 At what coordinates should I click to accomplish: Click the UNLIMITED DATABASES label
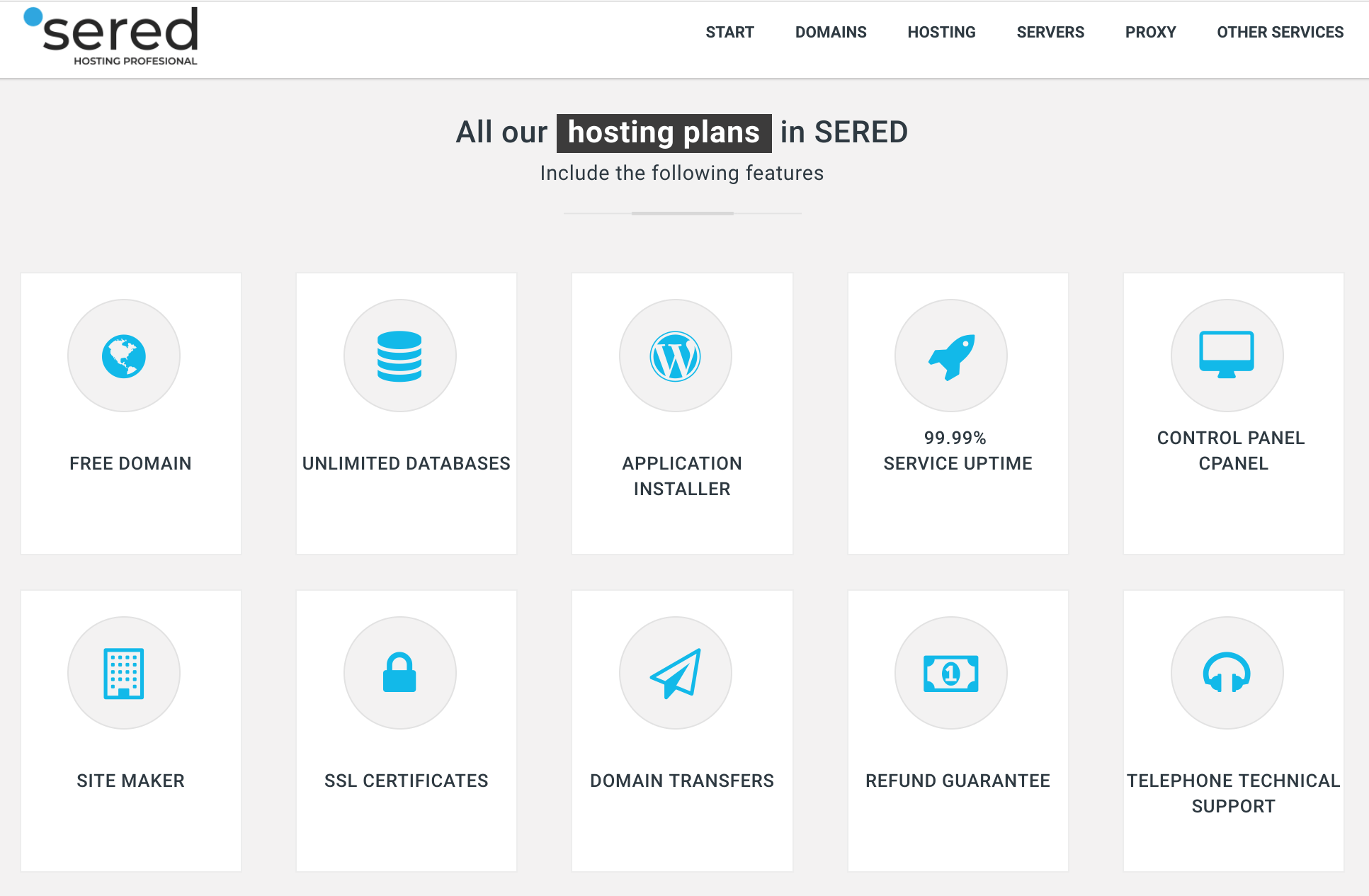point(407,463)
